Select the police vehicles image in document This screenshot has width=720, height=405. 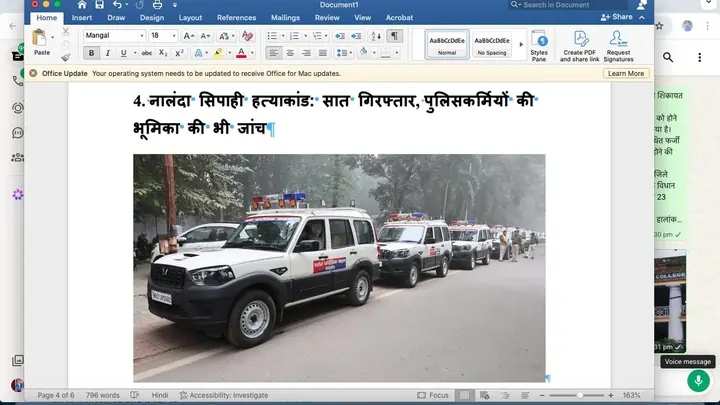pyautogui.click(x=339, y=268)
